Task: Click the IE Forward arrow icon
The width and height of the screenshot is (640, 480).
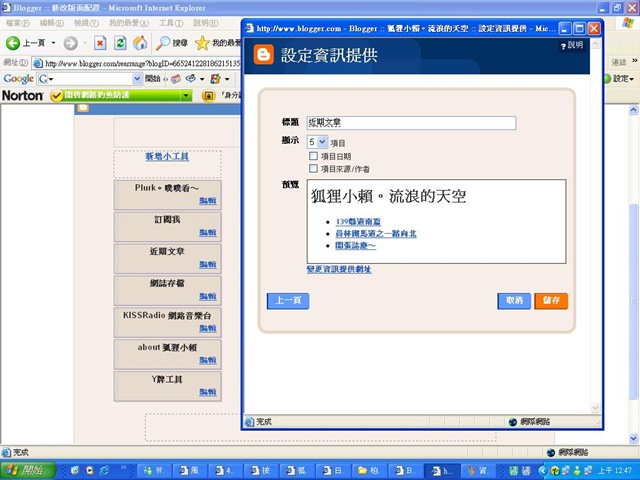Action: pos(71,43)
